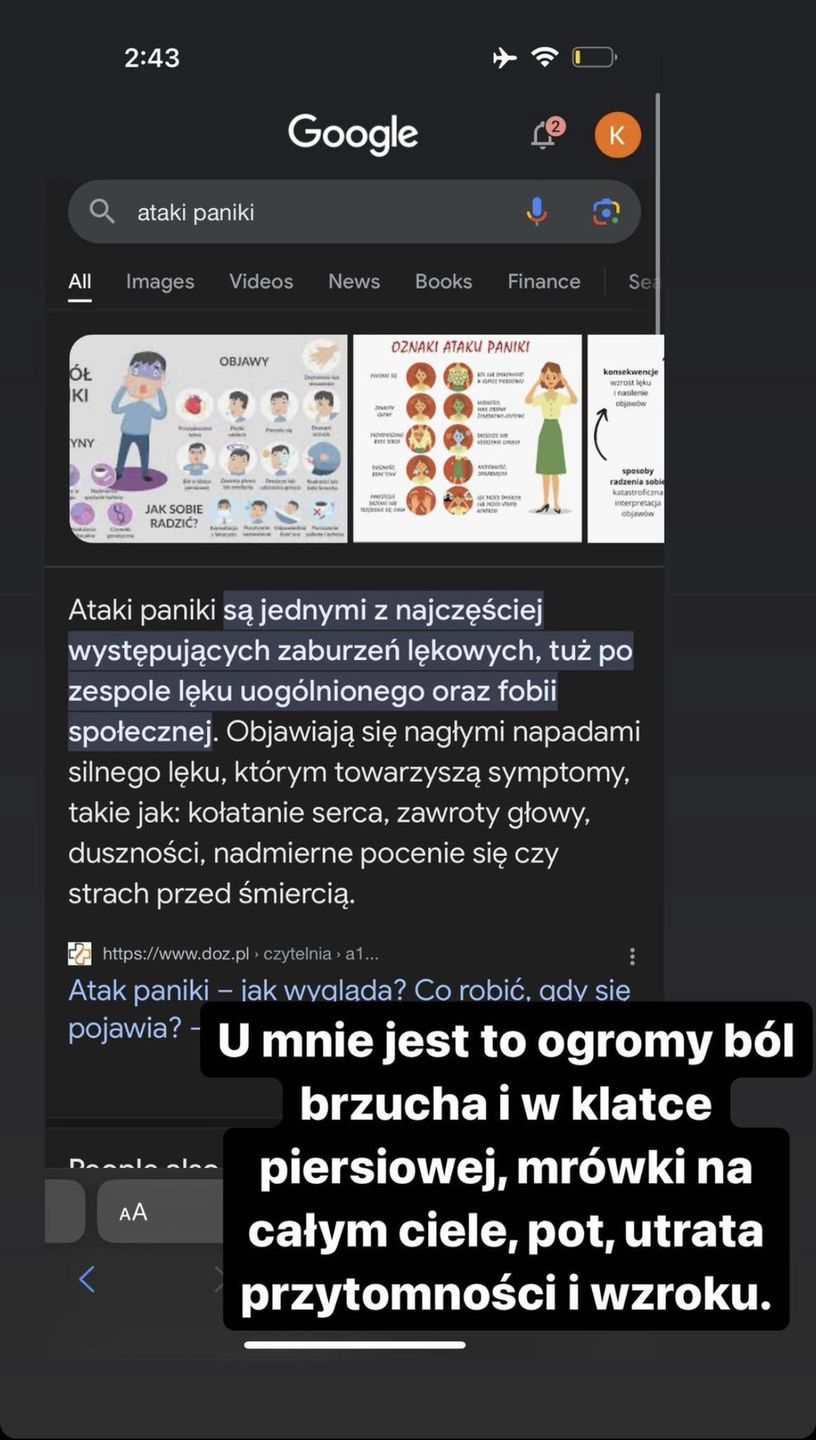Open the three-dot menu of doz.pl result

(632, 956)
